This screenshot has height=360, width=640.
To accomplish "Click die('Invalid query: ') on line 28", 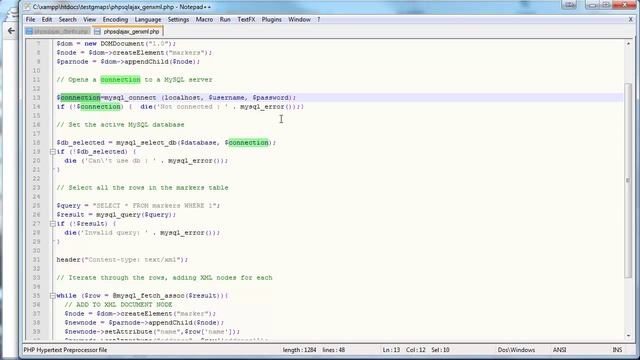I will (x=142, y=233).
